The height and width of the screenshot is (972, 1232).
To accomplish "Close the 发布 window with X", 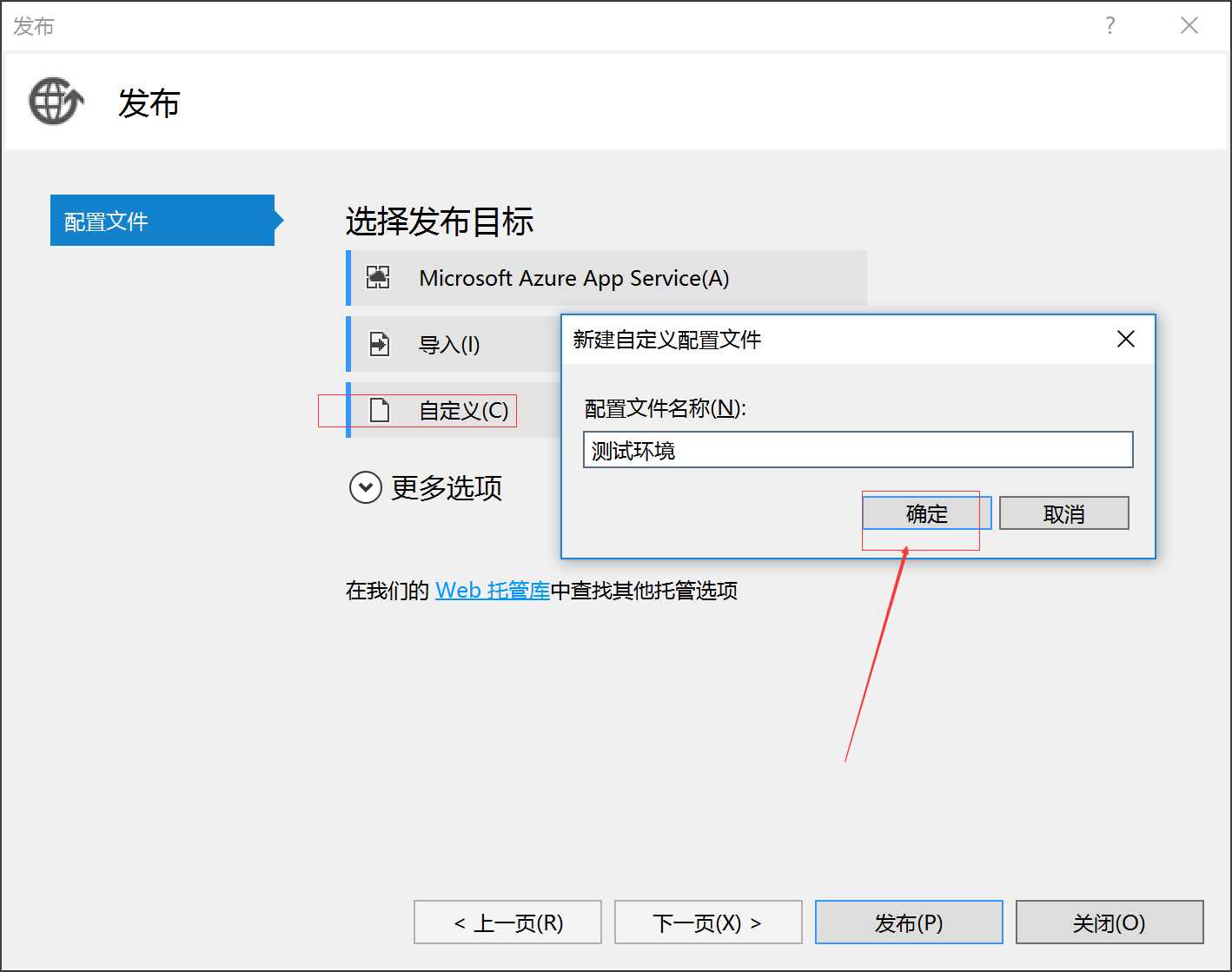I will [x=1189, y=25].
